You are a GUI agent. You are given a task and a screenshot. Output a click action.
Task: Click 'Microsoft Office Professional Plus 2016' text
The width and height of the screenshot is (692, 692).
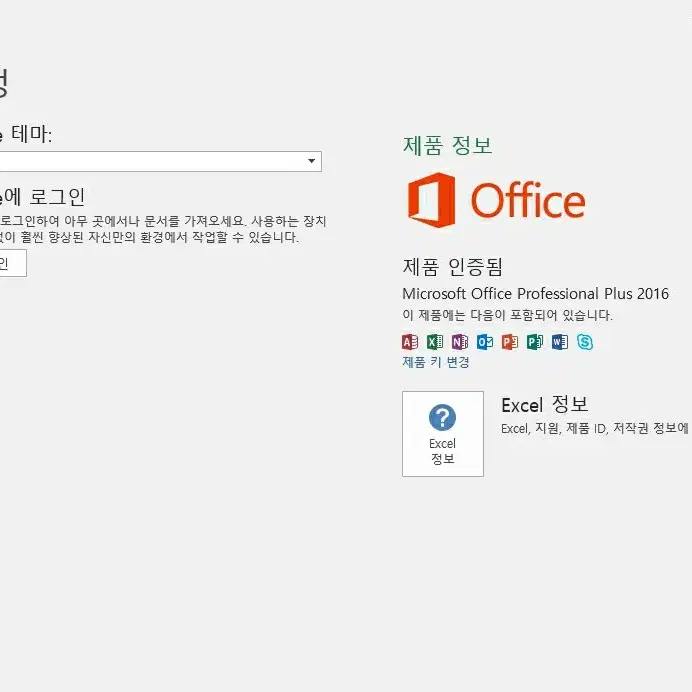click(x=535, y=293)
